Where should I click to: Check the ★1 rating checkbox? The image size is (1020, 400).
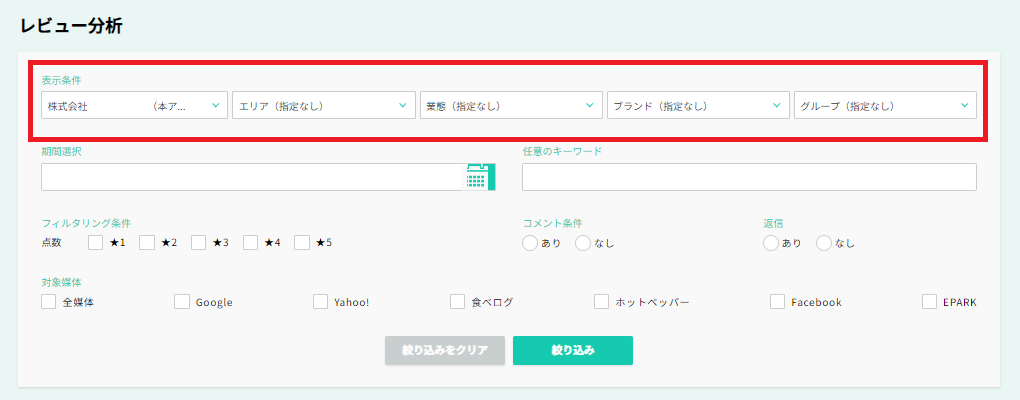click(96, 242)
